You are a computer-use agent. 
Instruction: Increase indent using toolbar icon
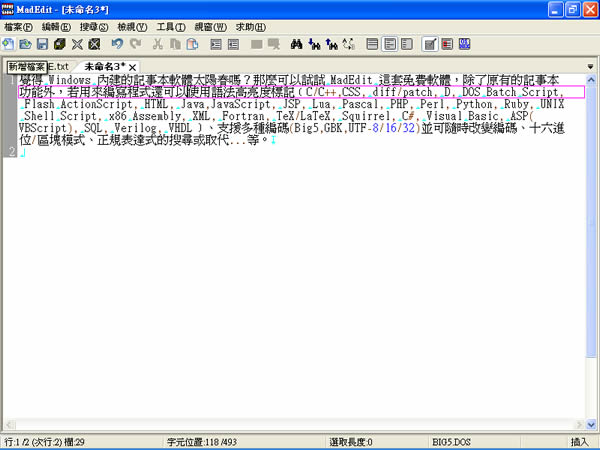pos(216,44)
